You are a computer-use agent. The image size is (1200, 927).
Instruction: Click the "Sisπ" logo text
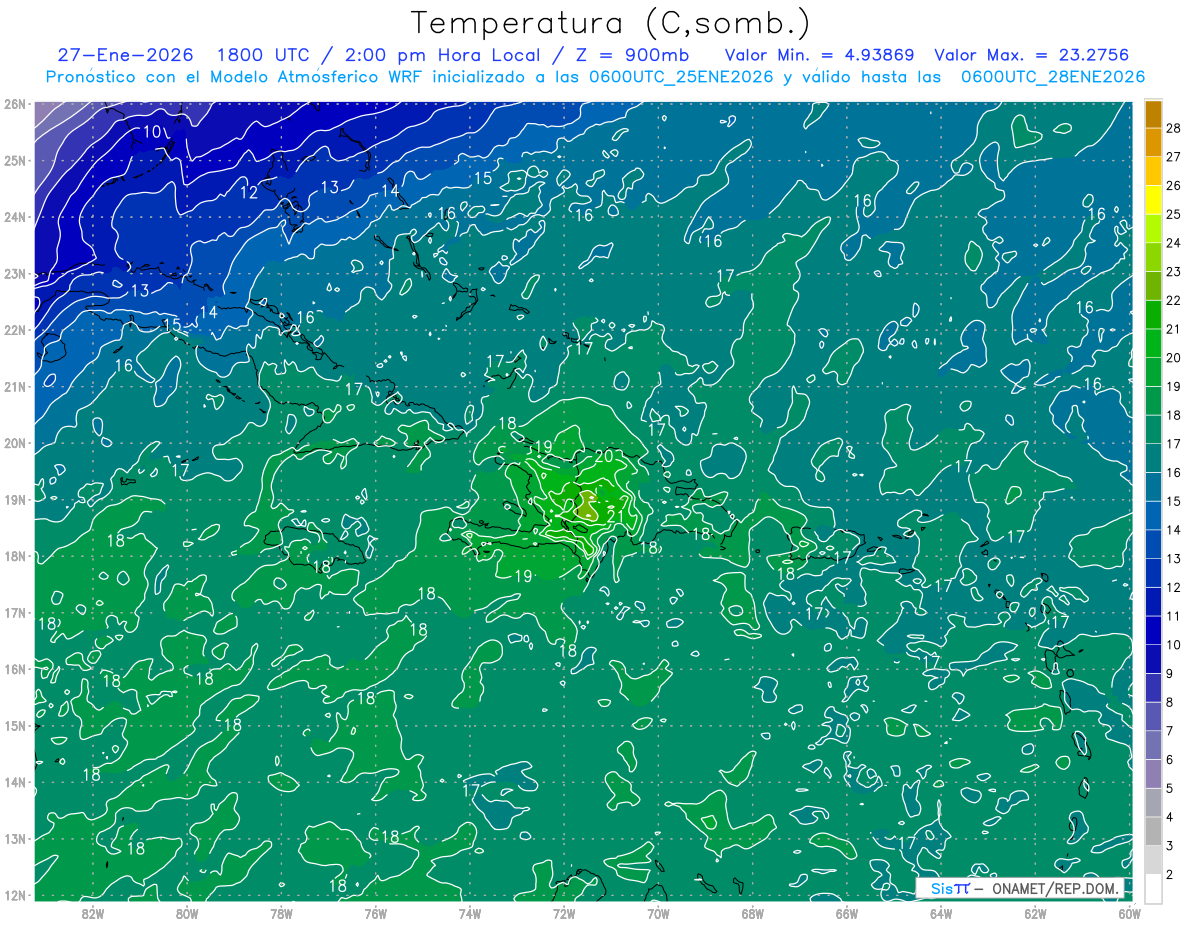[950, 888]
